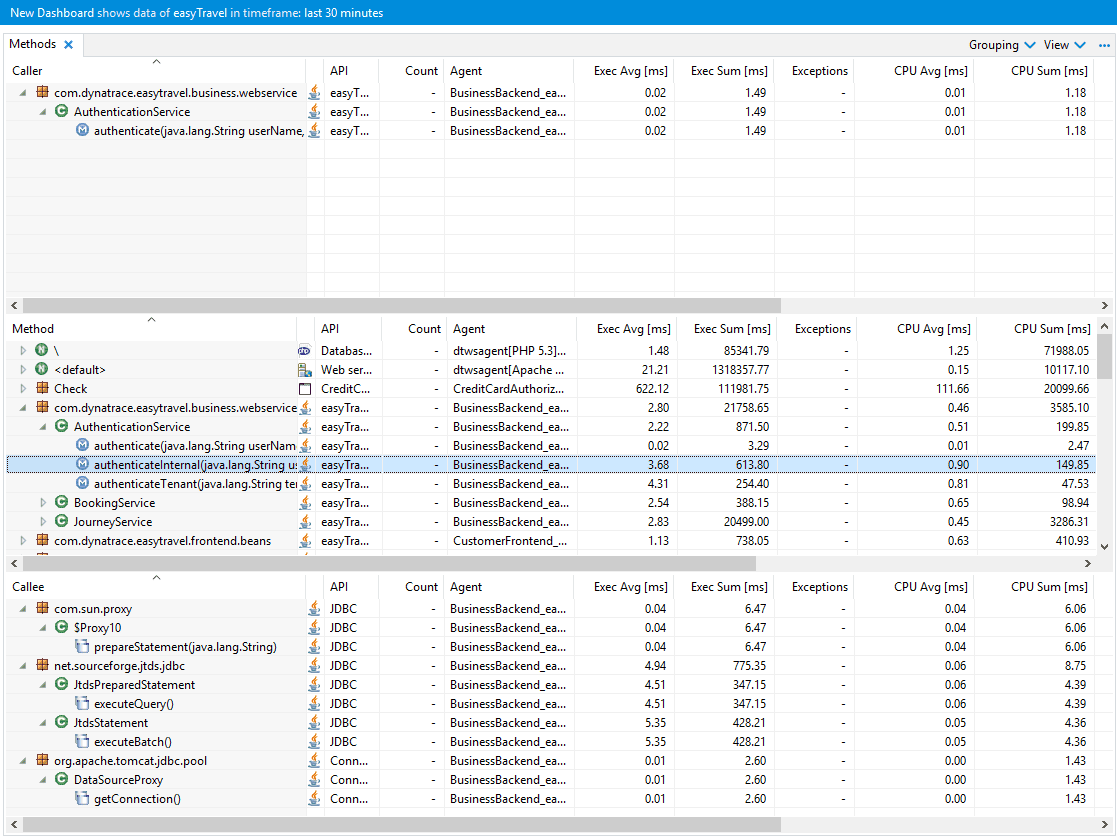
Task: Click the method icon of getConnection()
Action: coord(83,798)
